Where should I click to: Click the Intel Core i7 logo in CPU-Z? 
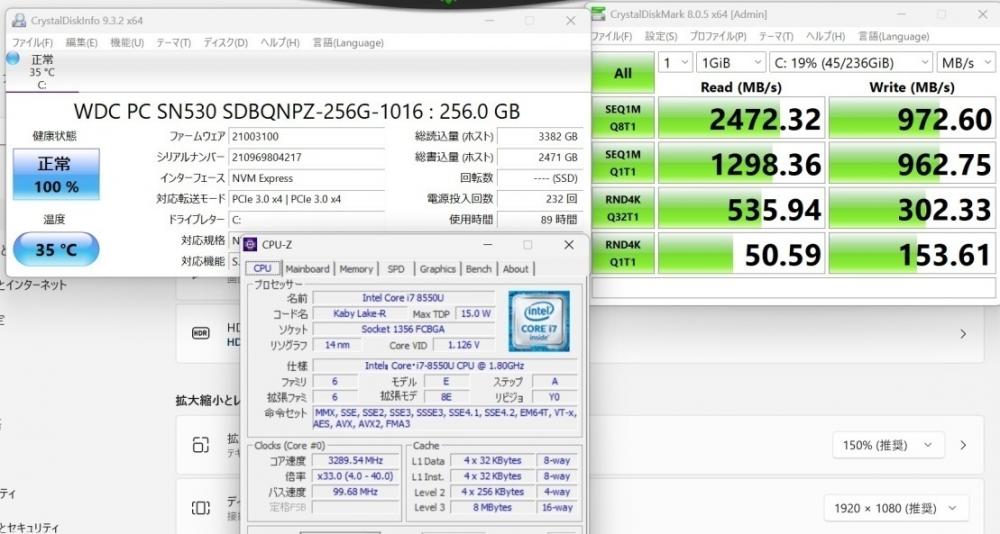[539, 321]
